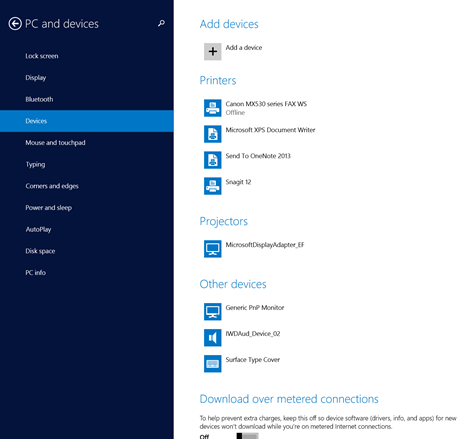Select the Snagit 12 printer icon
Screen dimensions: 468x439
coord(213,186)
